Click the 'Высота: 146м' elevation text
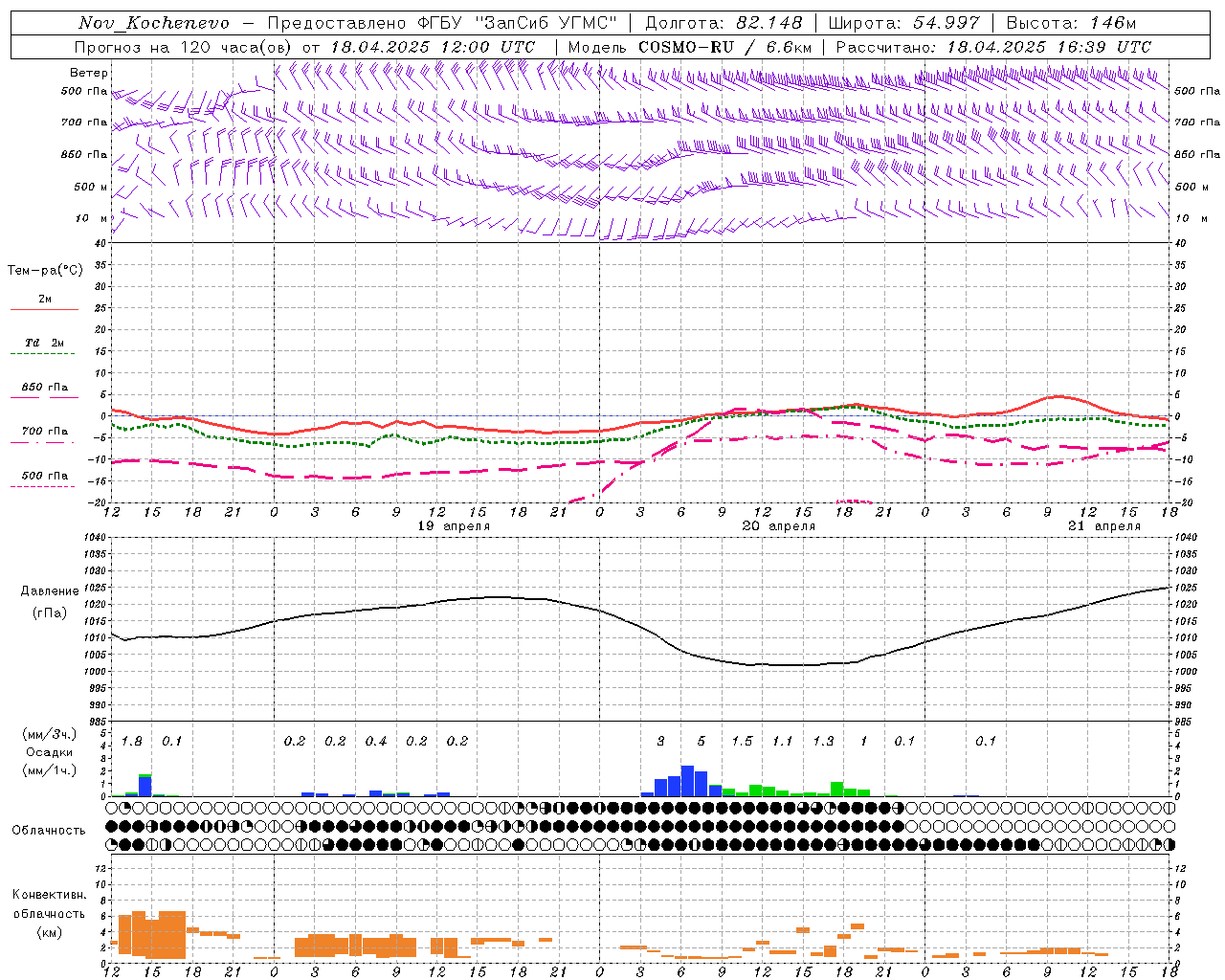The image size is (1225, 980). 1071,23
